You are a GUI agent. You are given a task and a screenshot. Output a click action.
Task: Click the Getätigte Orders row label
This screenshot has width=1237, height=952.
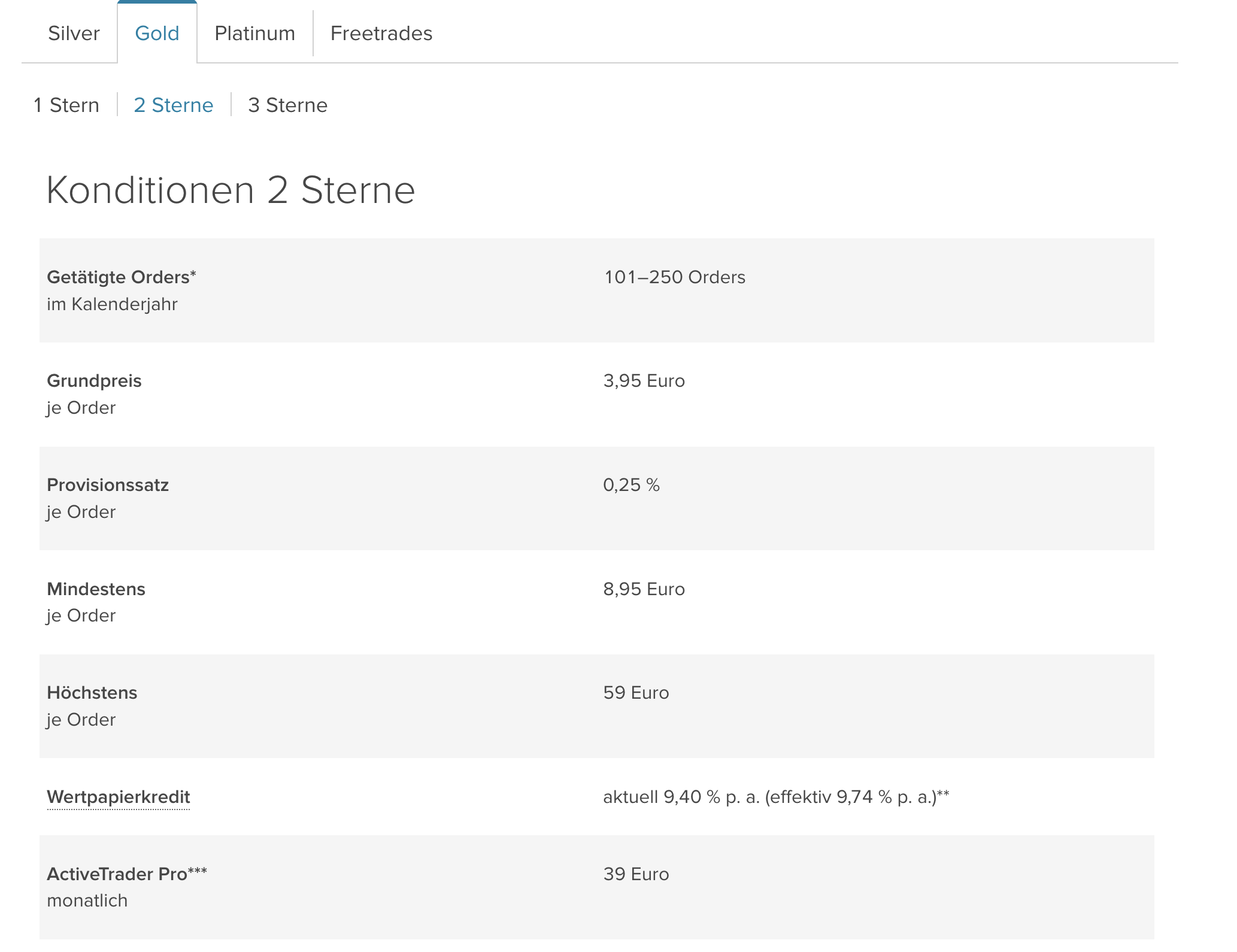(x=121, y=277)
